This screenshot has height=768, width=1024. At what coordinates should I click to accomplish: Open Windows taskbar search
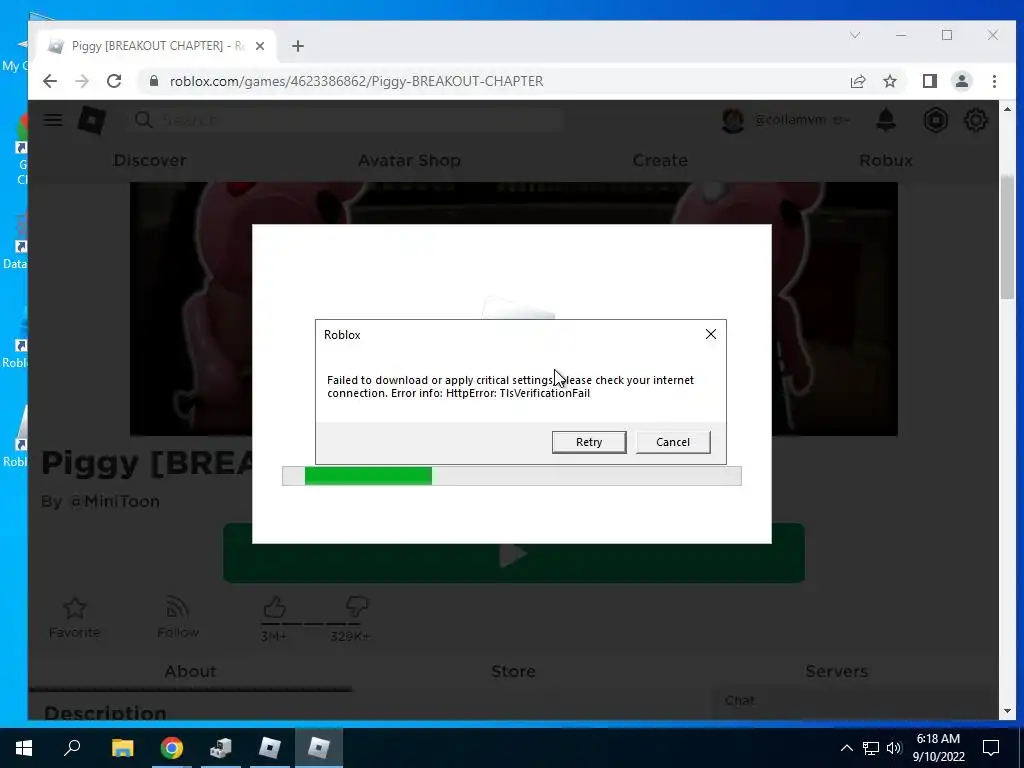coord(72,748)
